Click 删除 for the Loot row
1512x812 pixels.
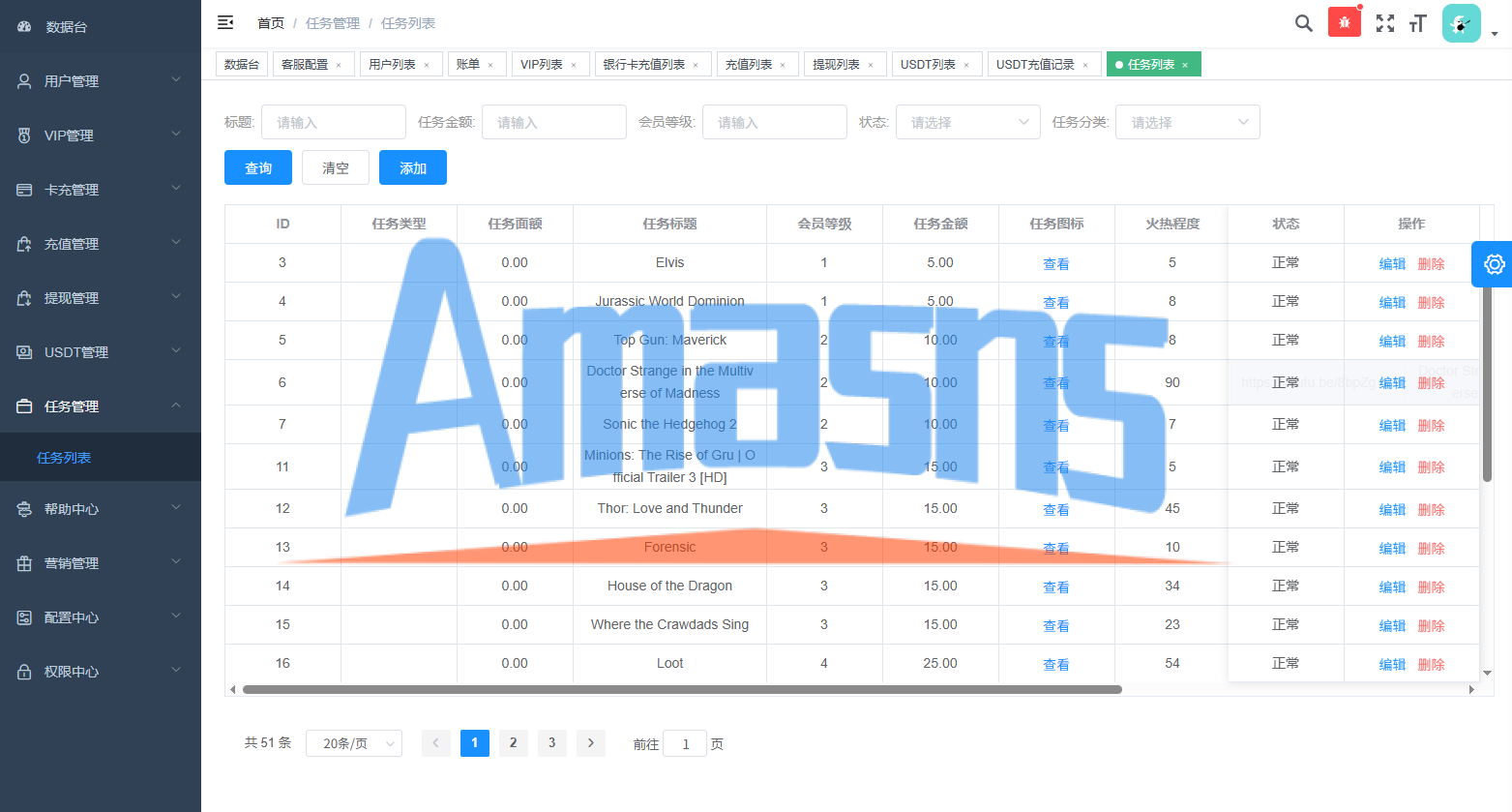click(1431, 664)
